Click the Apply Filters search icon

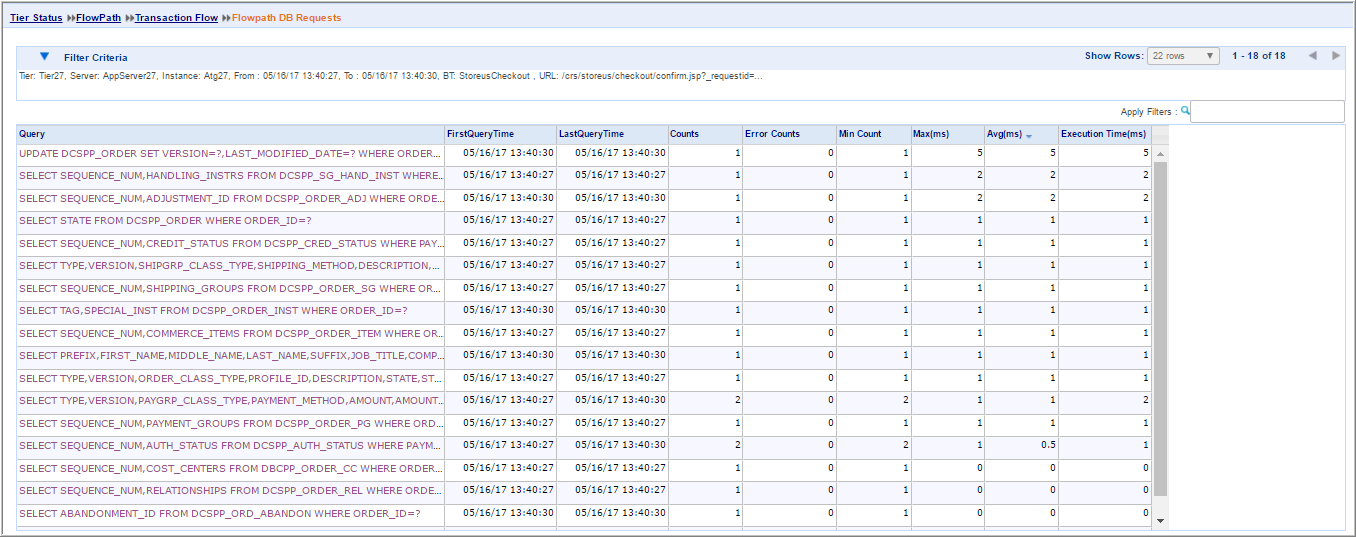pos(1186,111)
